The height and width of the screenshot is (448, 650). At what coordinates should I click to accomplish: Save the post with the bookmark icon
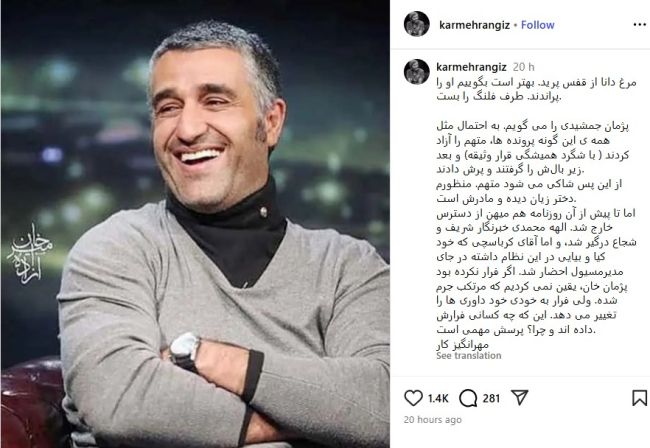(x=639, y=398)
